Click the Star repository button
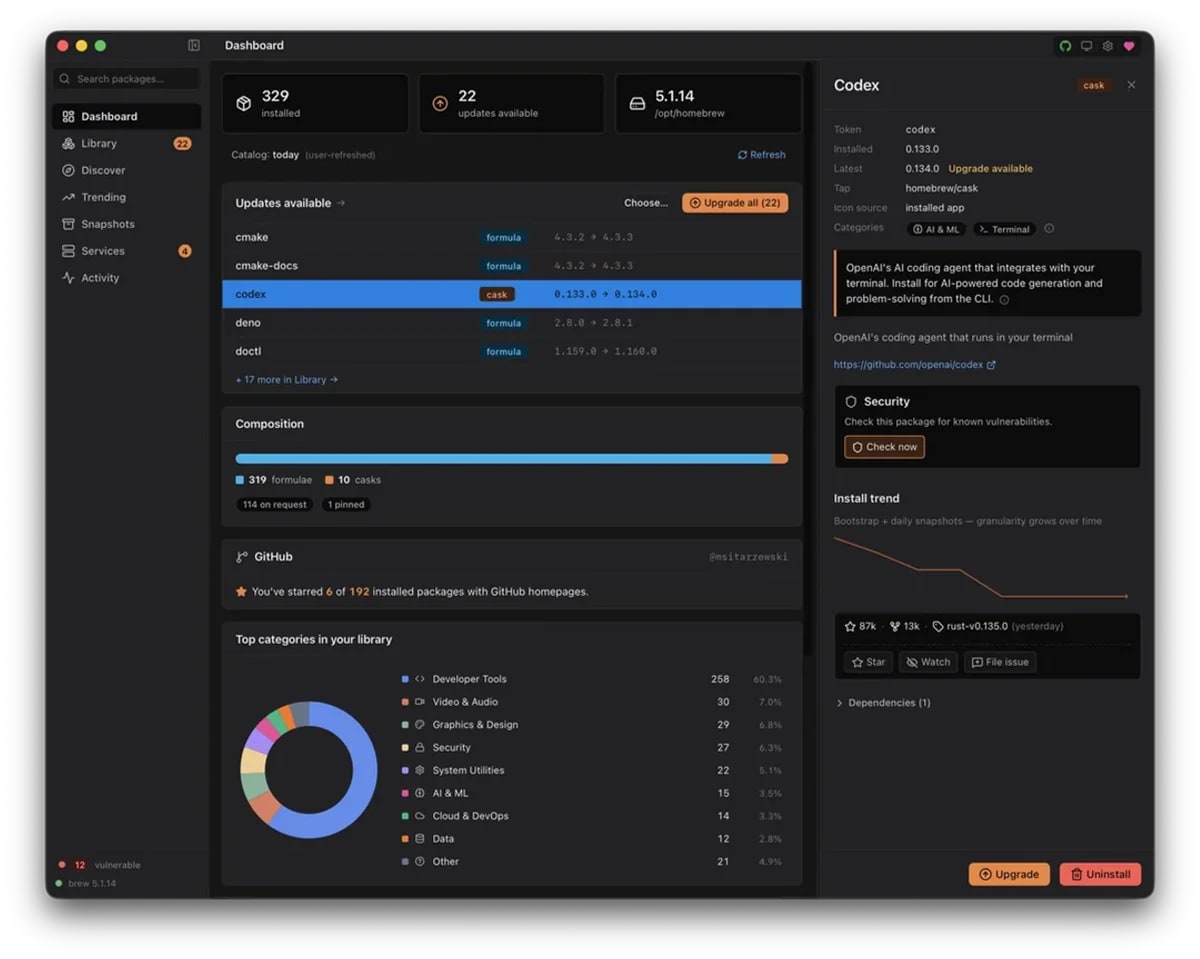1200x959 pixels. pyautogui.click(x=868, y=662)
